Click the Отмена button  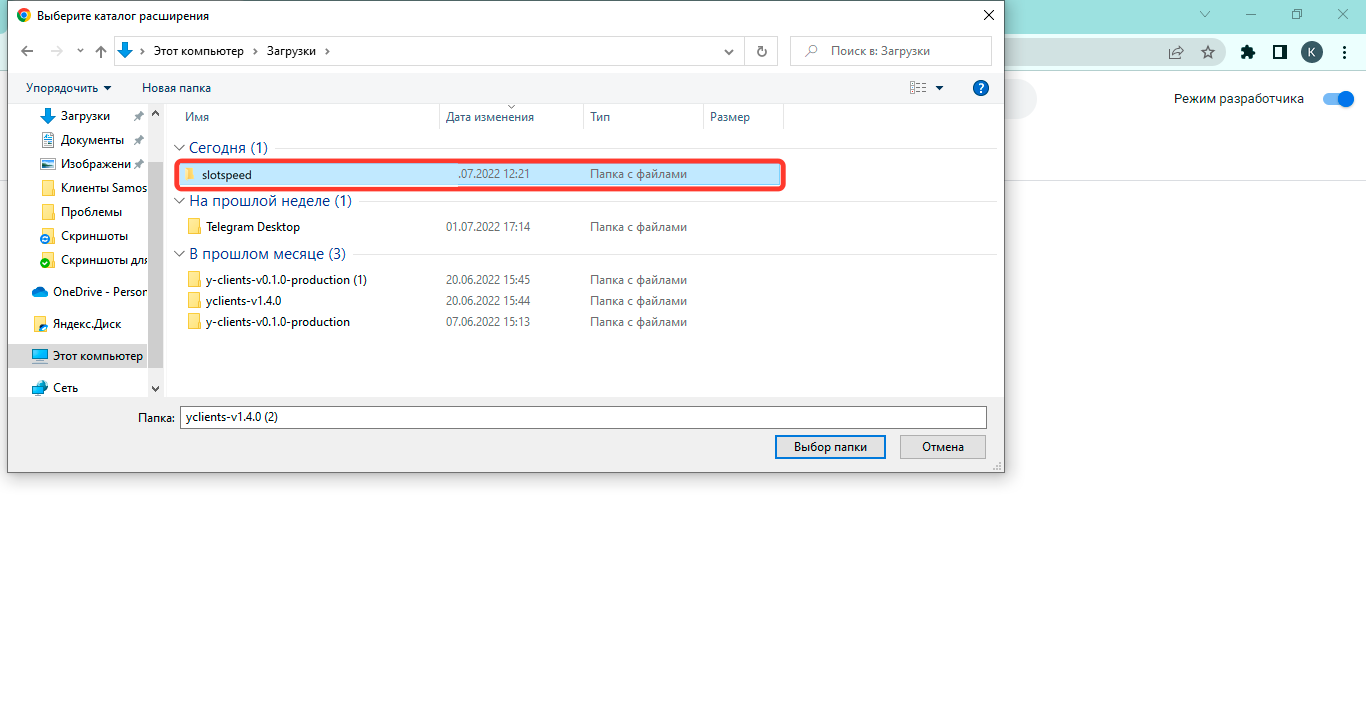click(x=942, y=447)
